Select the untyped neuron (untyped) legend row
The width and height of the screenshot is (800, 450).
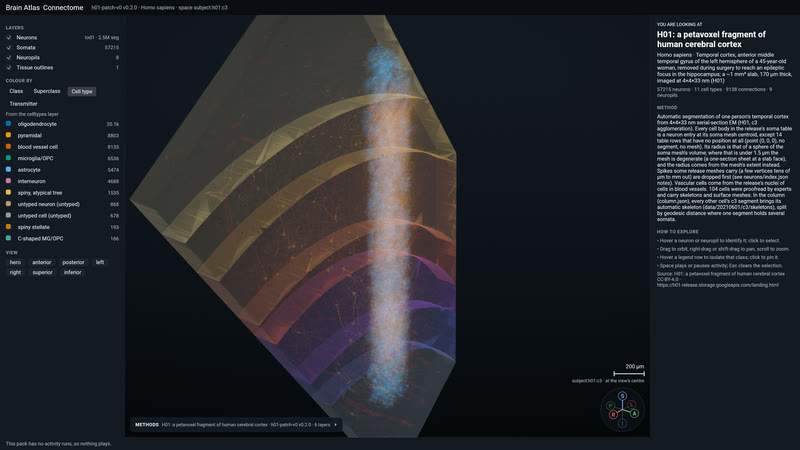pos(62,204)
